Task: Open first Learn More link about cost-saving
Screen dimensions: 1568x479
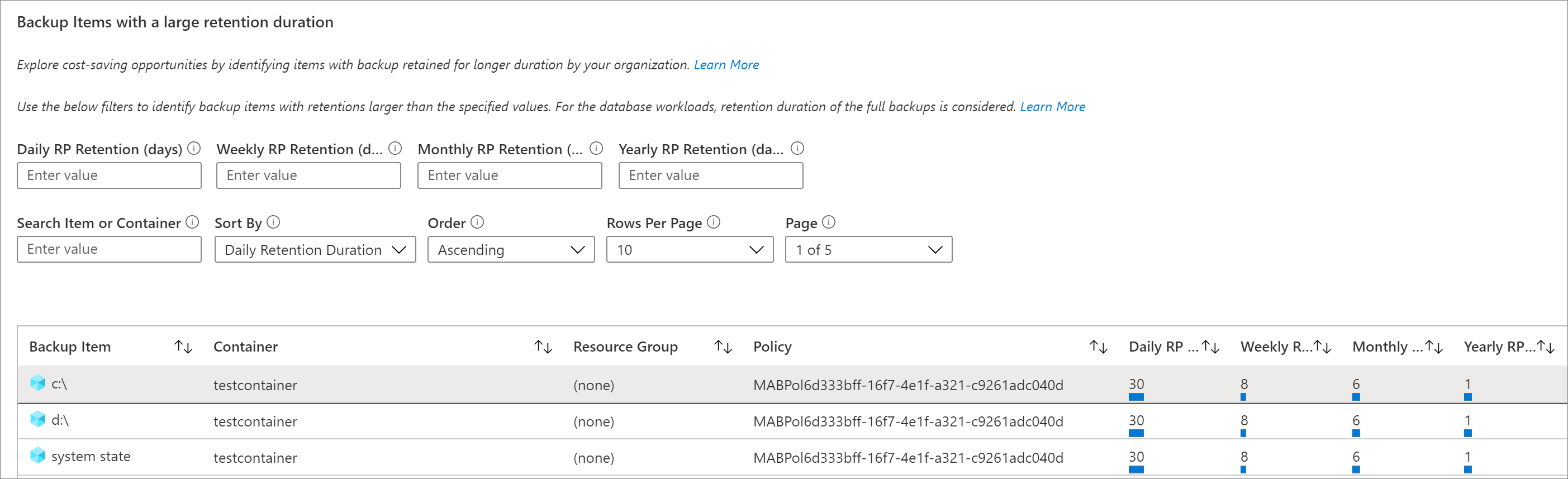Action: (x=726, y=64)
